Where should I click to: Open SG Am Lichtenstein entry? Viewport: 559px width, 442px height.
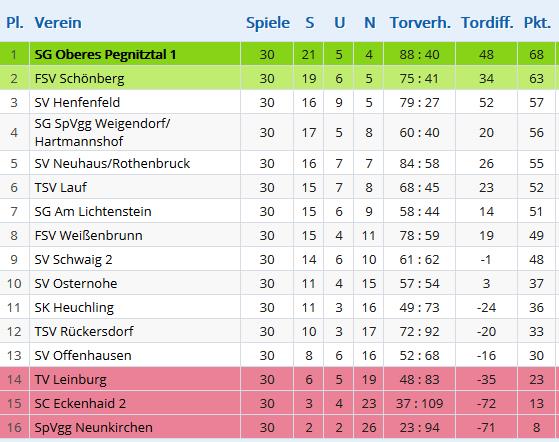coord(93,211)
